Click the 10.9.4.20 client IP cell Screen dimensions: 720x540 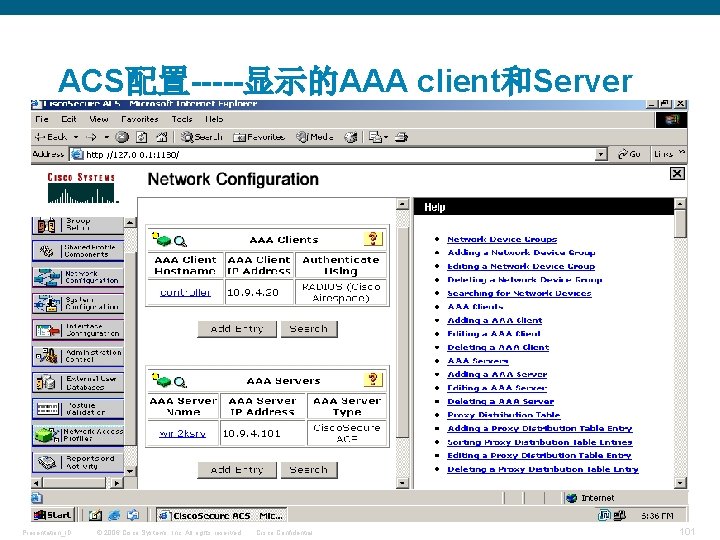click(259, 292)
